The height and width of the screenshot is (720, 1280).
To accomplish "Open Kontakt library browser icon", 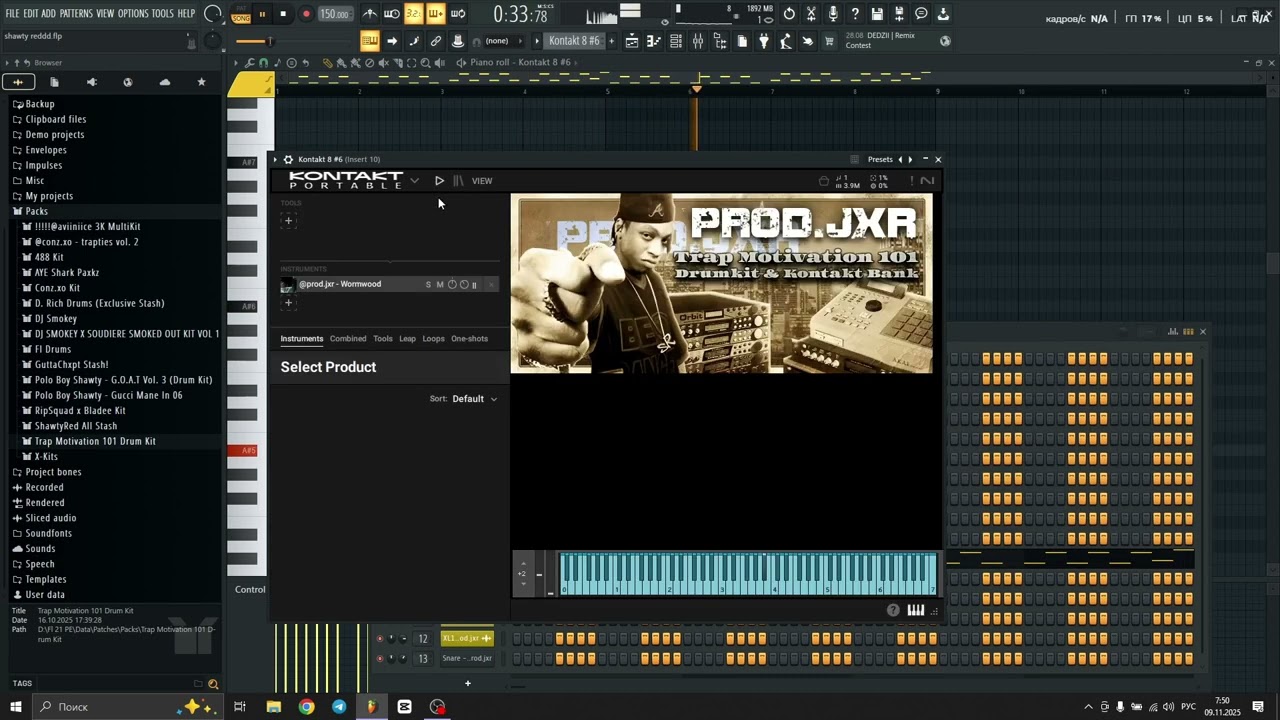I will [x=458, y=181].
